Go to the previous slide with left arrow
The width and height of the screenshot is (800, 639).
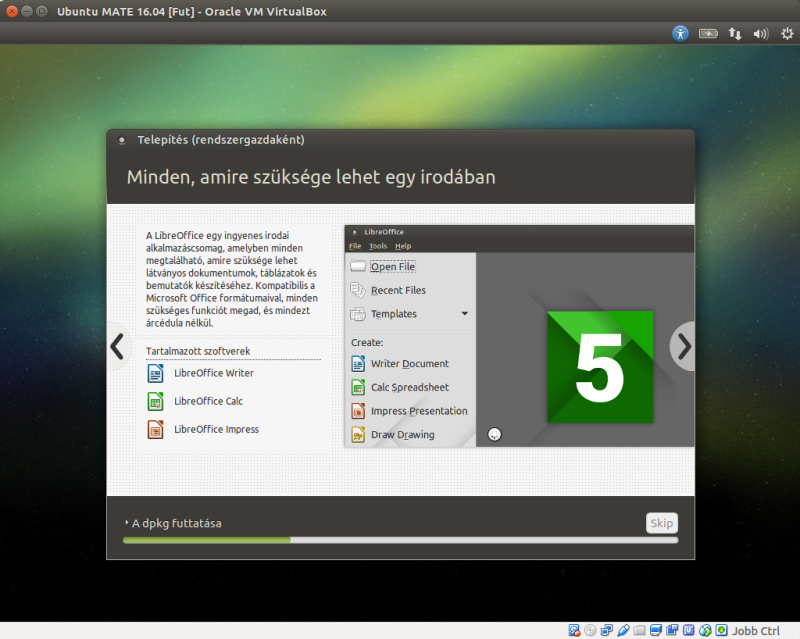[x=117, y=347]
